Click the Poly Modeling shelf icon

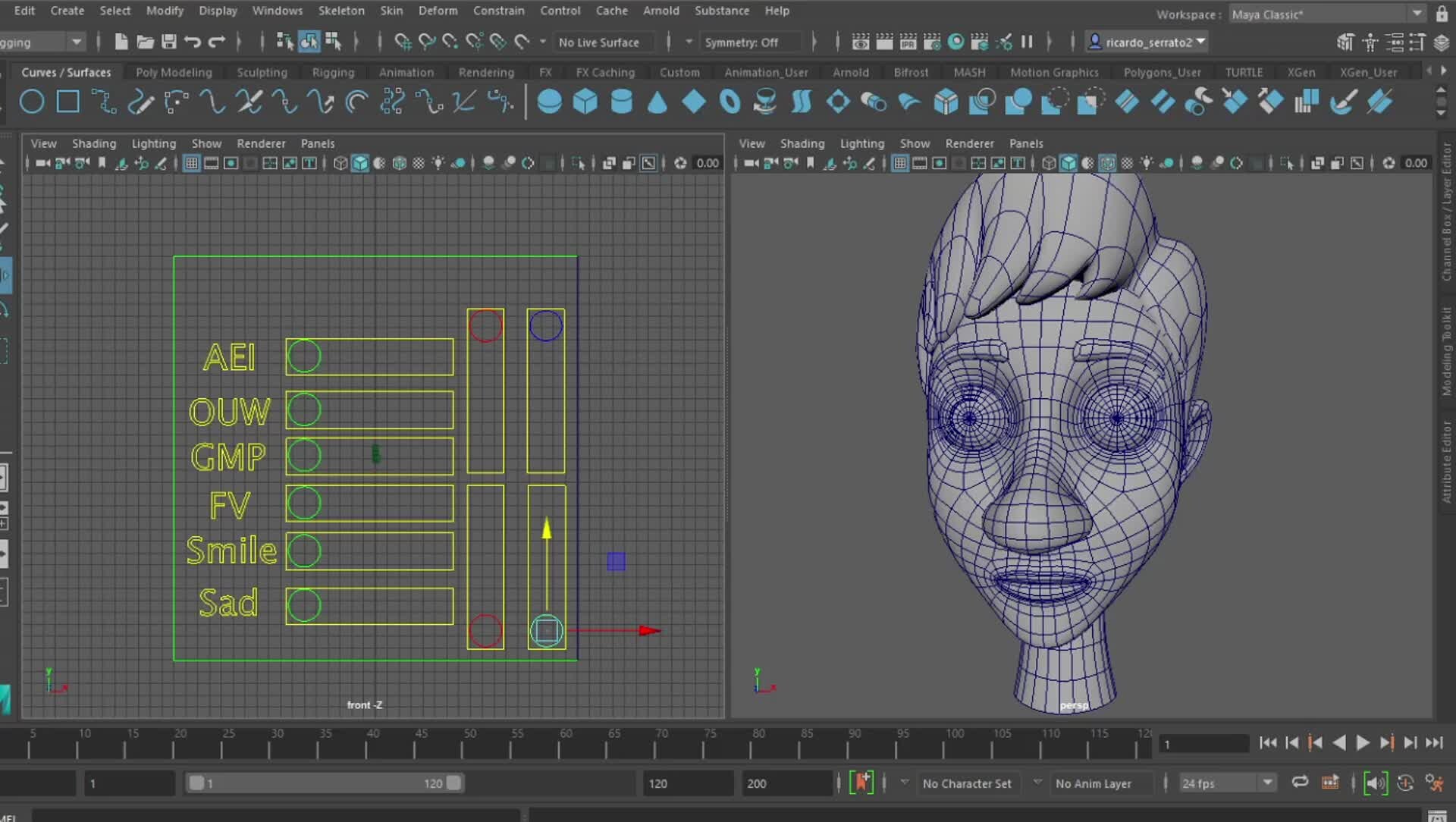click(x=173, y=71)
